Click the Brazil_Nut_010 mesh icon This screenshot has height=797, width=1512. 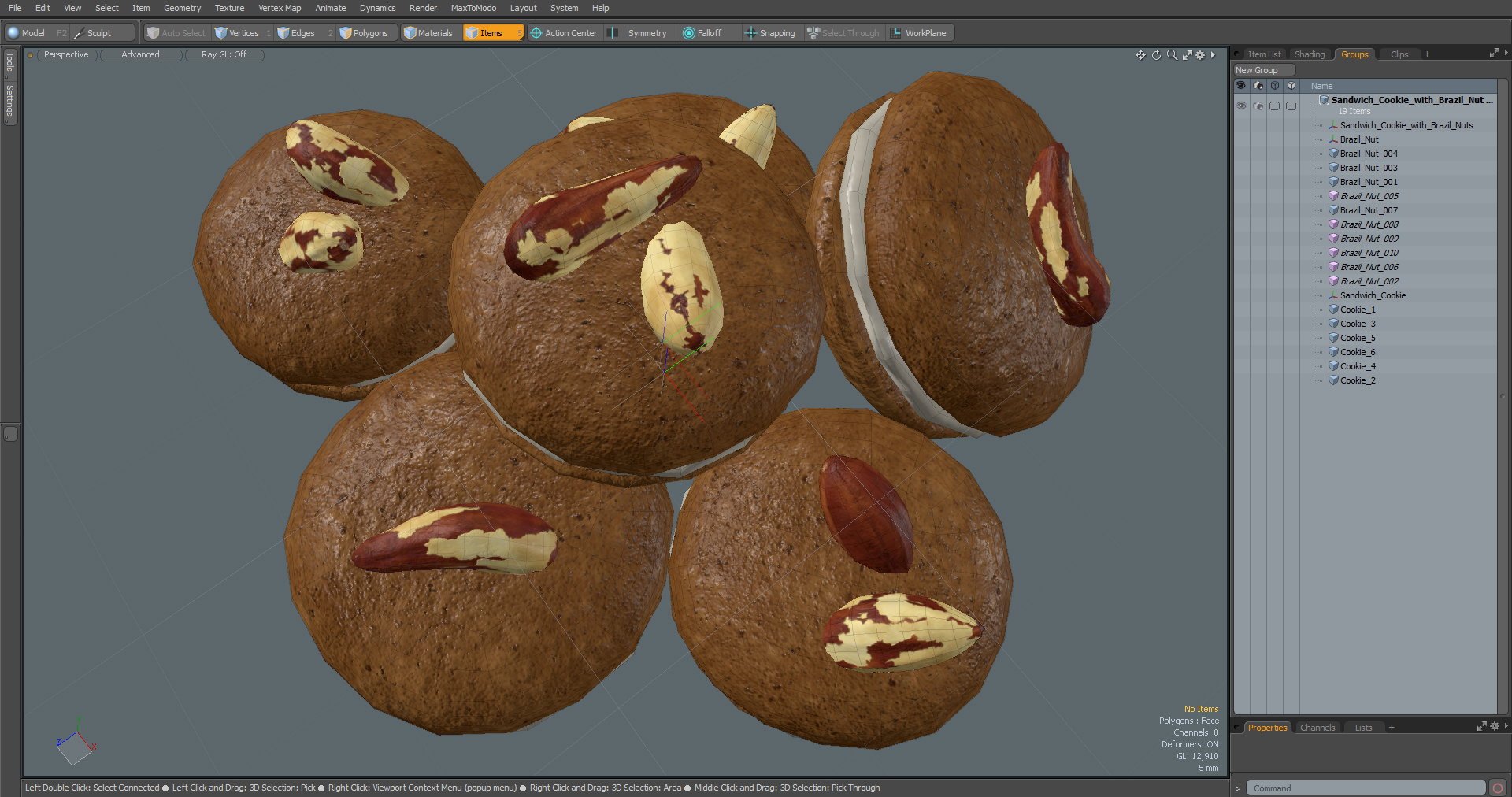(x=1333, y=253)
